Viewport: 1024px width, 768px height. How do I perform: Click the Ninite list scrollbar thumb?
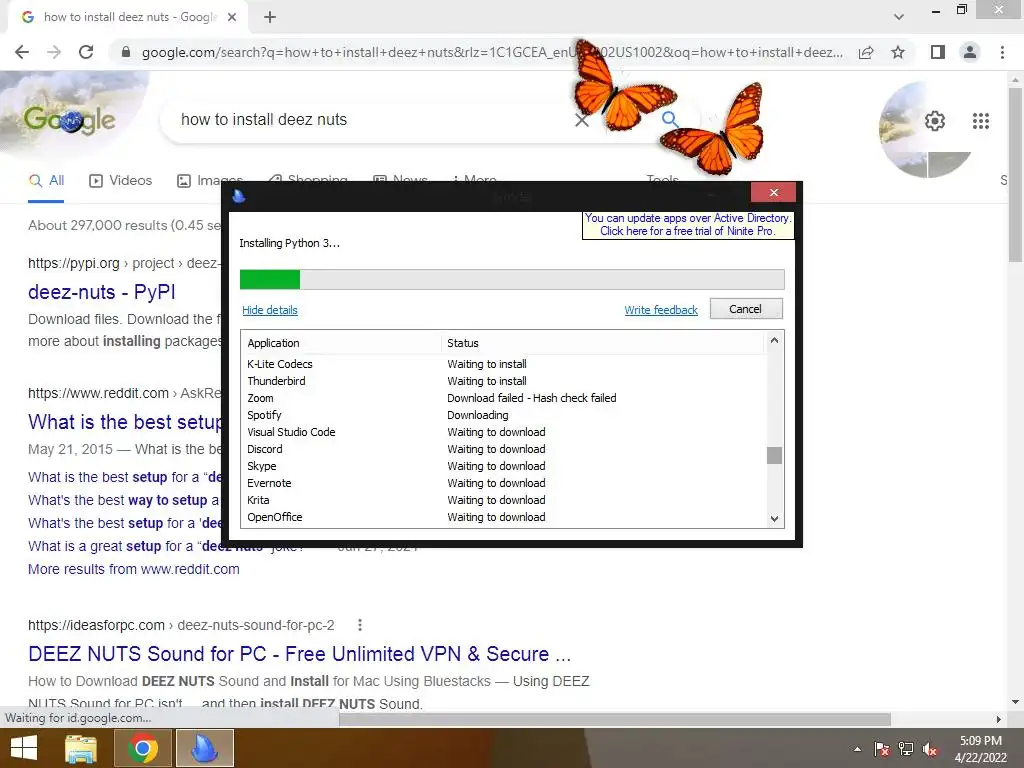[x=774, y=455]
